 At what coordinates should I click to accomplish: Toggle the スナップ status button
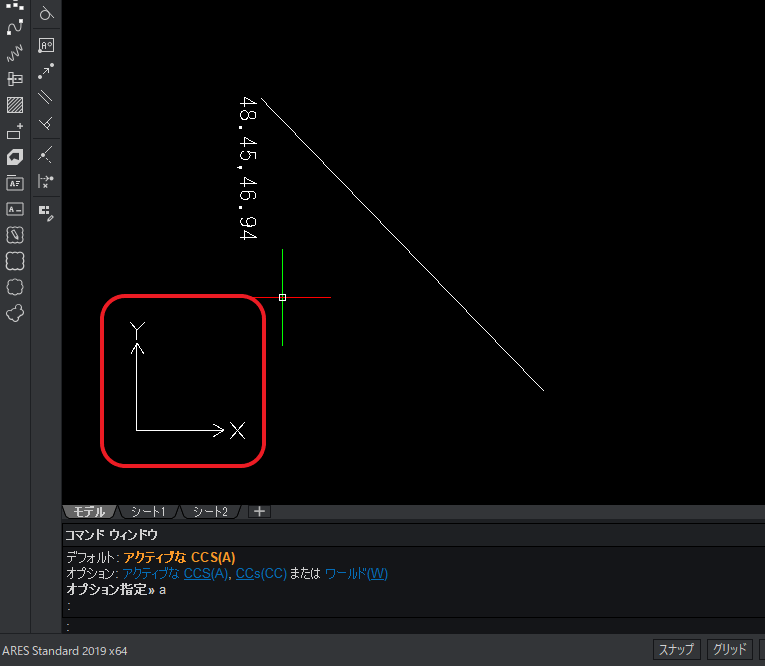pyautogui.click(x=676, y=650)
